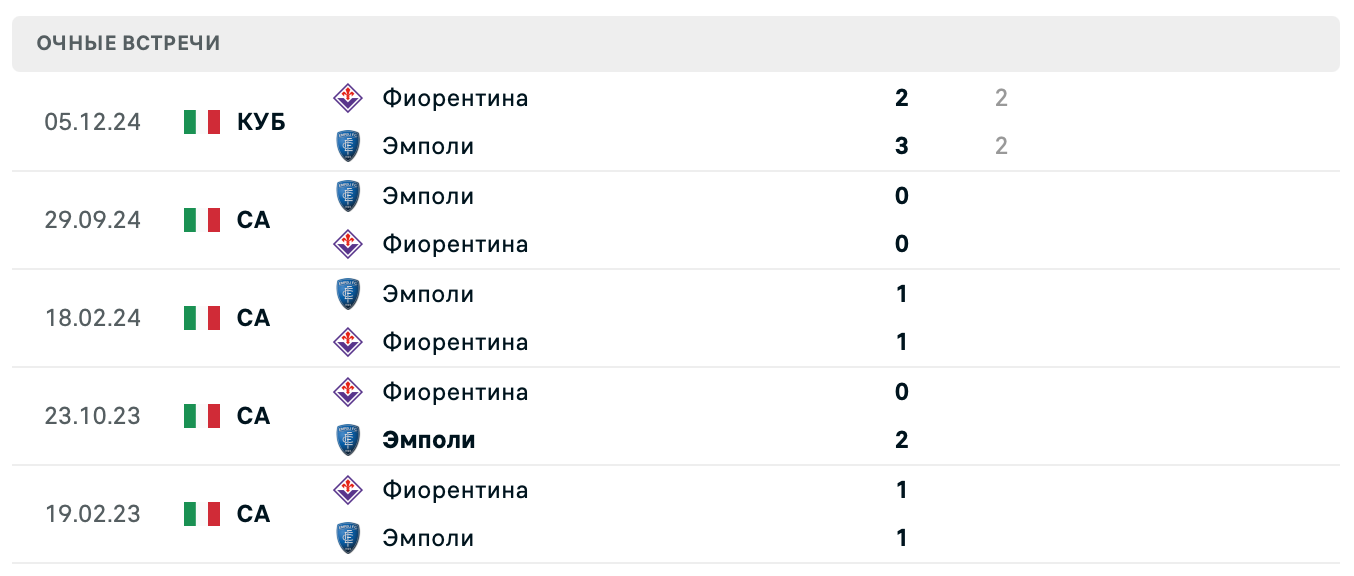
Task: Open the Fiorentina logo in the 23.10.23 match
Action: [349, 391]
